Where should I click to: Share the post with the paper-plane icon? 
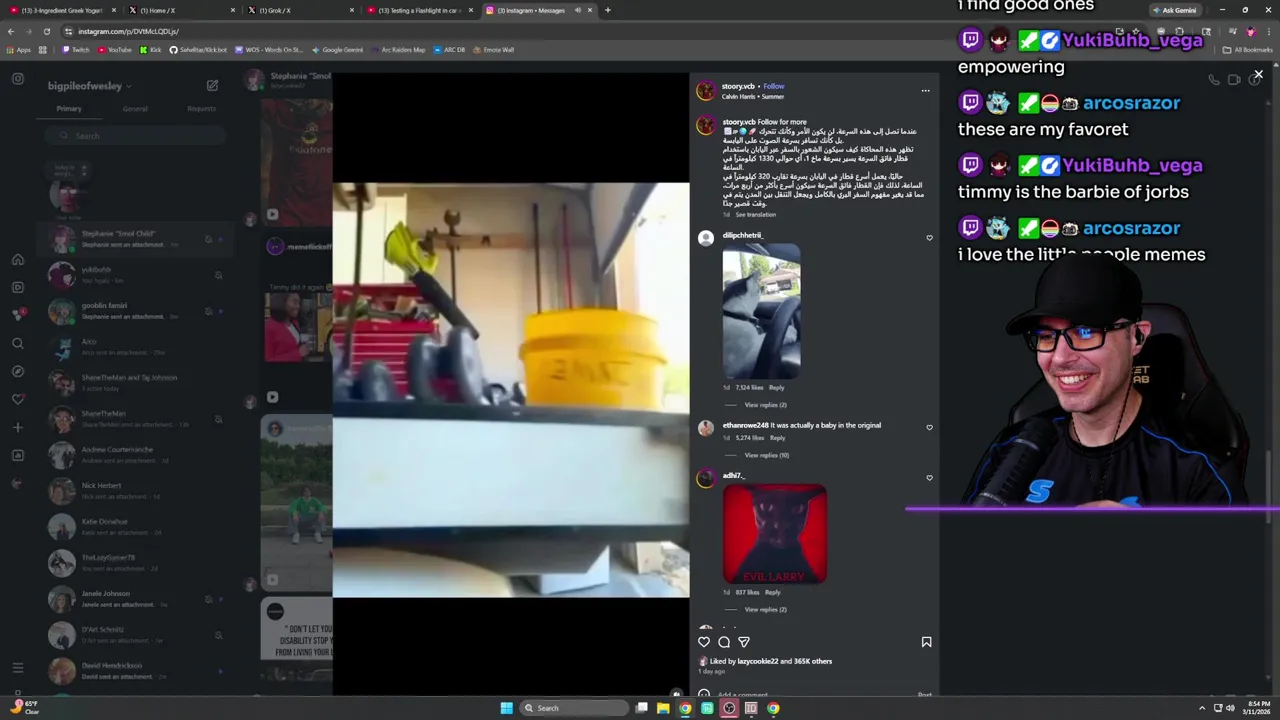click(744, 642)
